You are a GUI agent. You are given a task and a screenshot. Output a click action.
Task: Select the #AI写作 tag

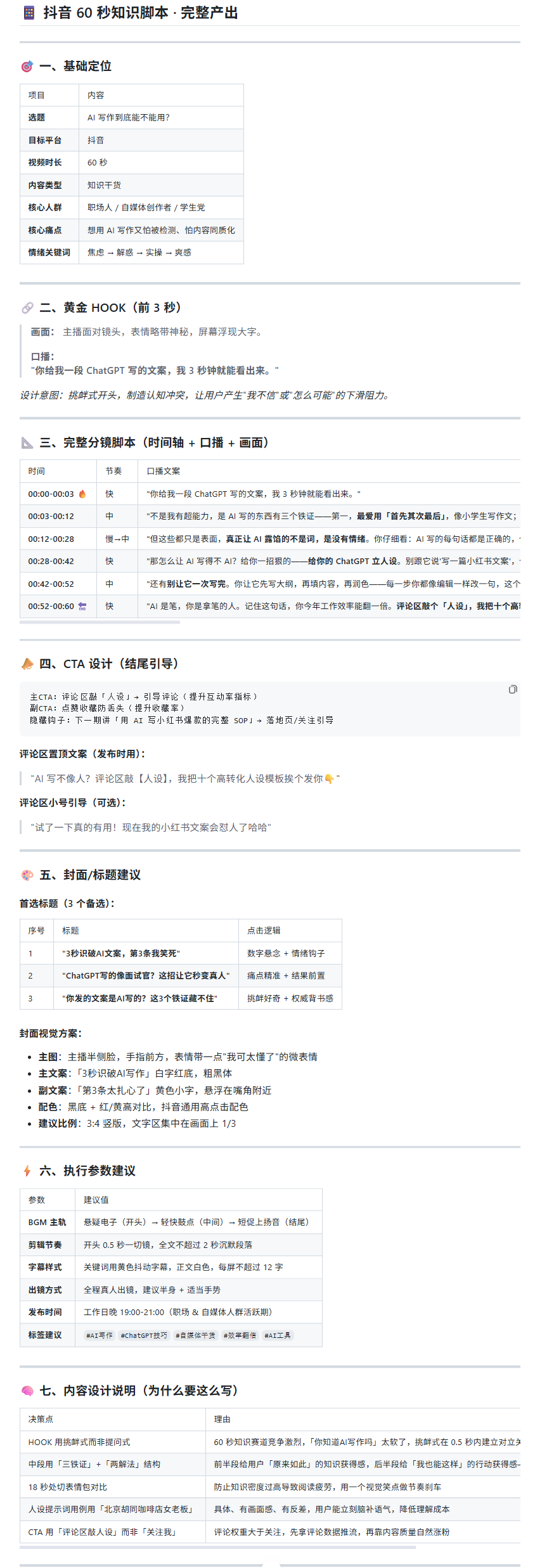point(99,1335)
